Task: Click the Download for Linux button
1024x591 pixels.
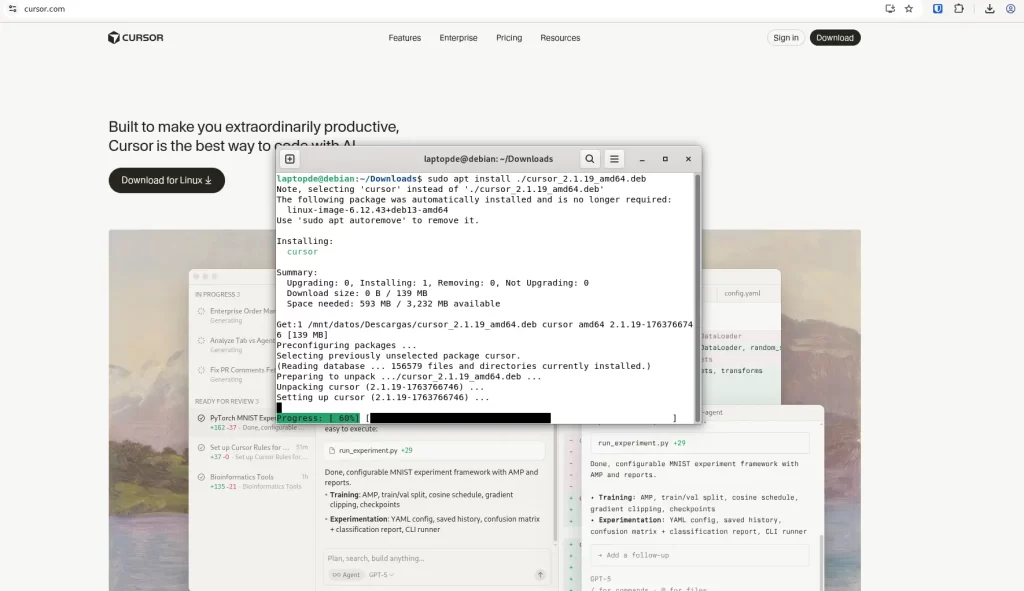Action: [167, 180]
